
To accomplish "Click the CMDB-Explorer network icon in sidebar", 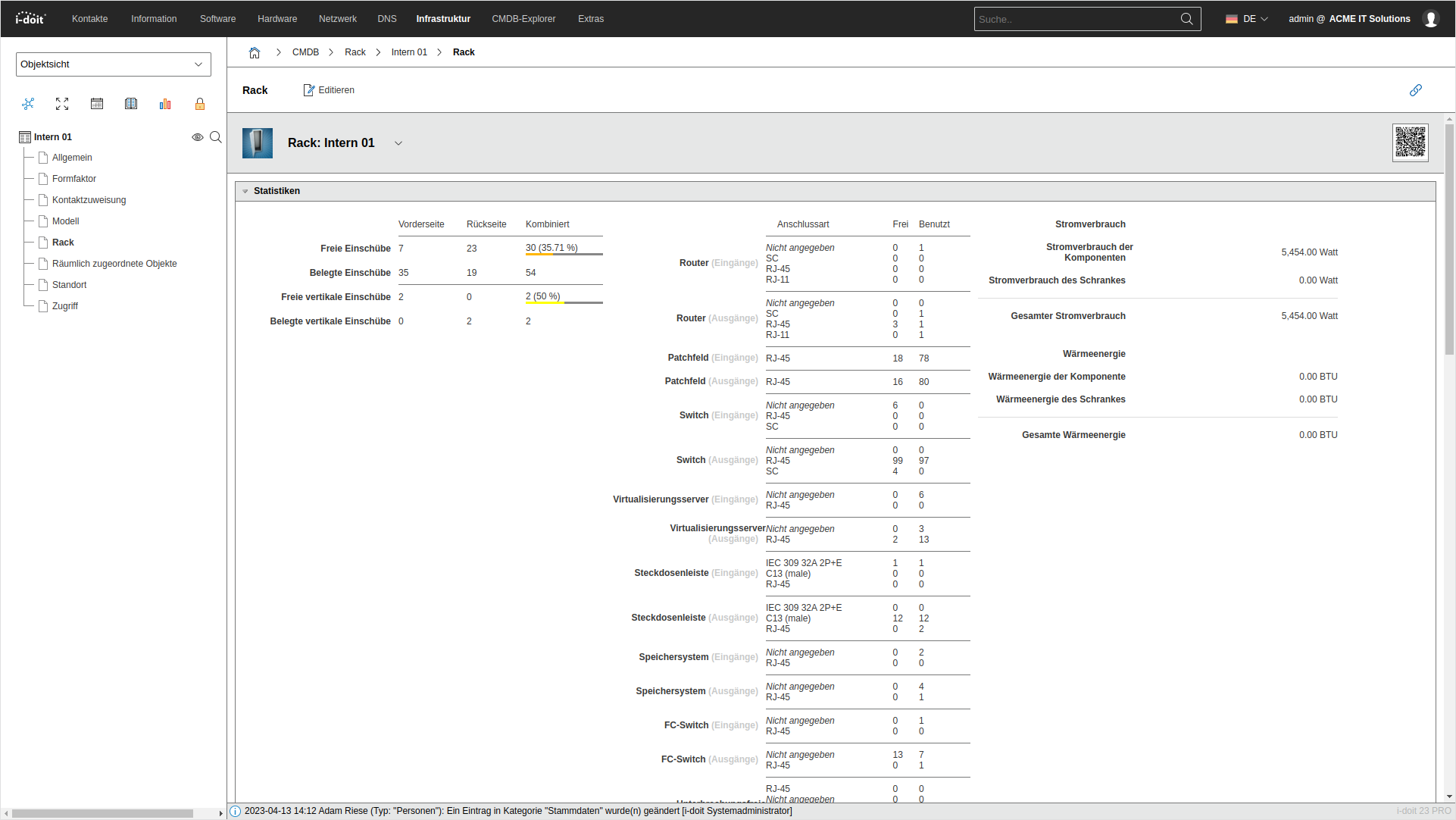I will (x=28, y=104).
